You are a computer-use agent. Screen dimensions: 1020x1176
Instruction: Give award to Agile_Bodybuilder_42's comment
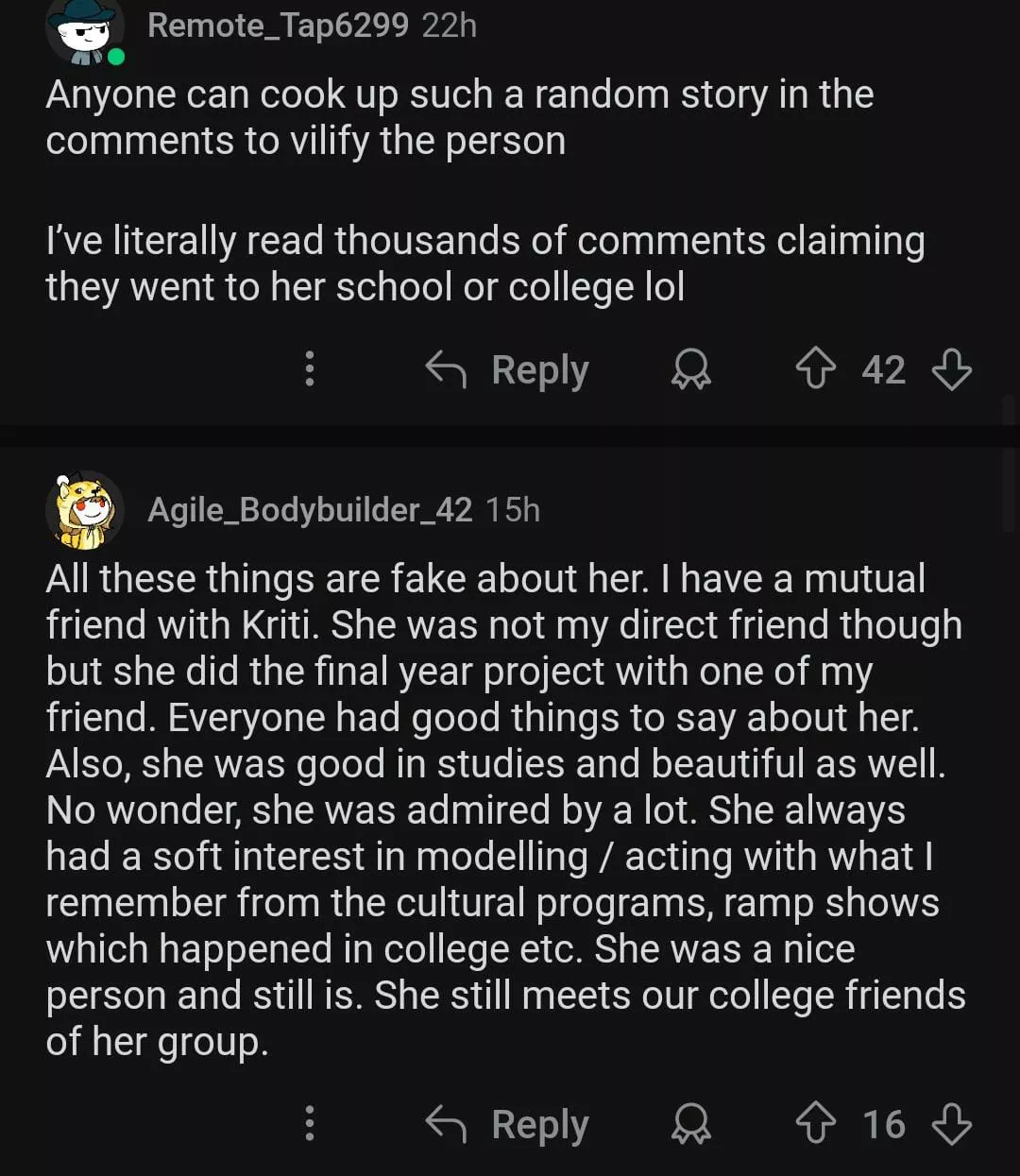coord(690,1124)
